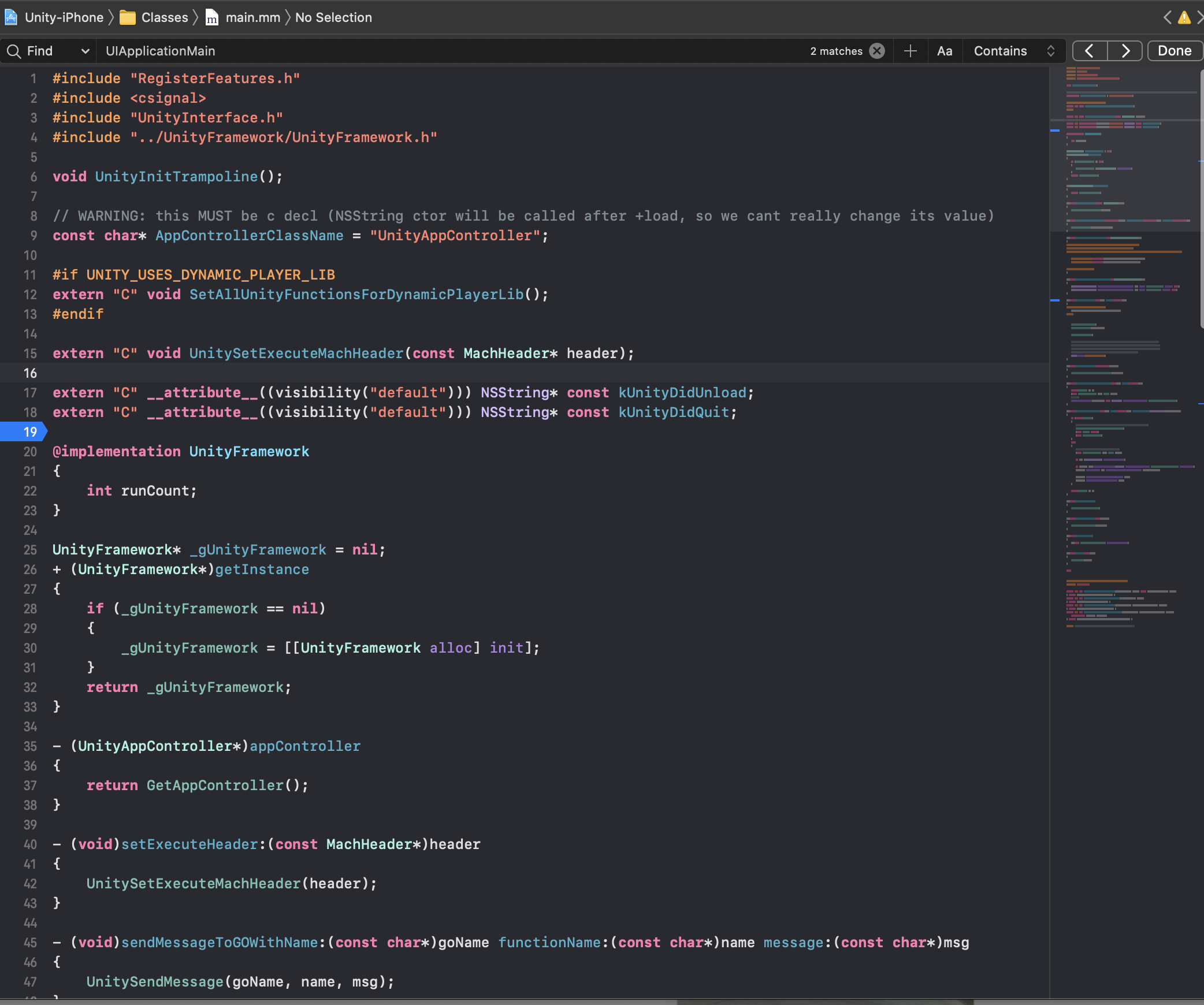Click "setExecuteHeader" on line 40
Viewport: 1204px width, 1005px height.
(189, 844)
